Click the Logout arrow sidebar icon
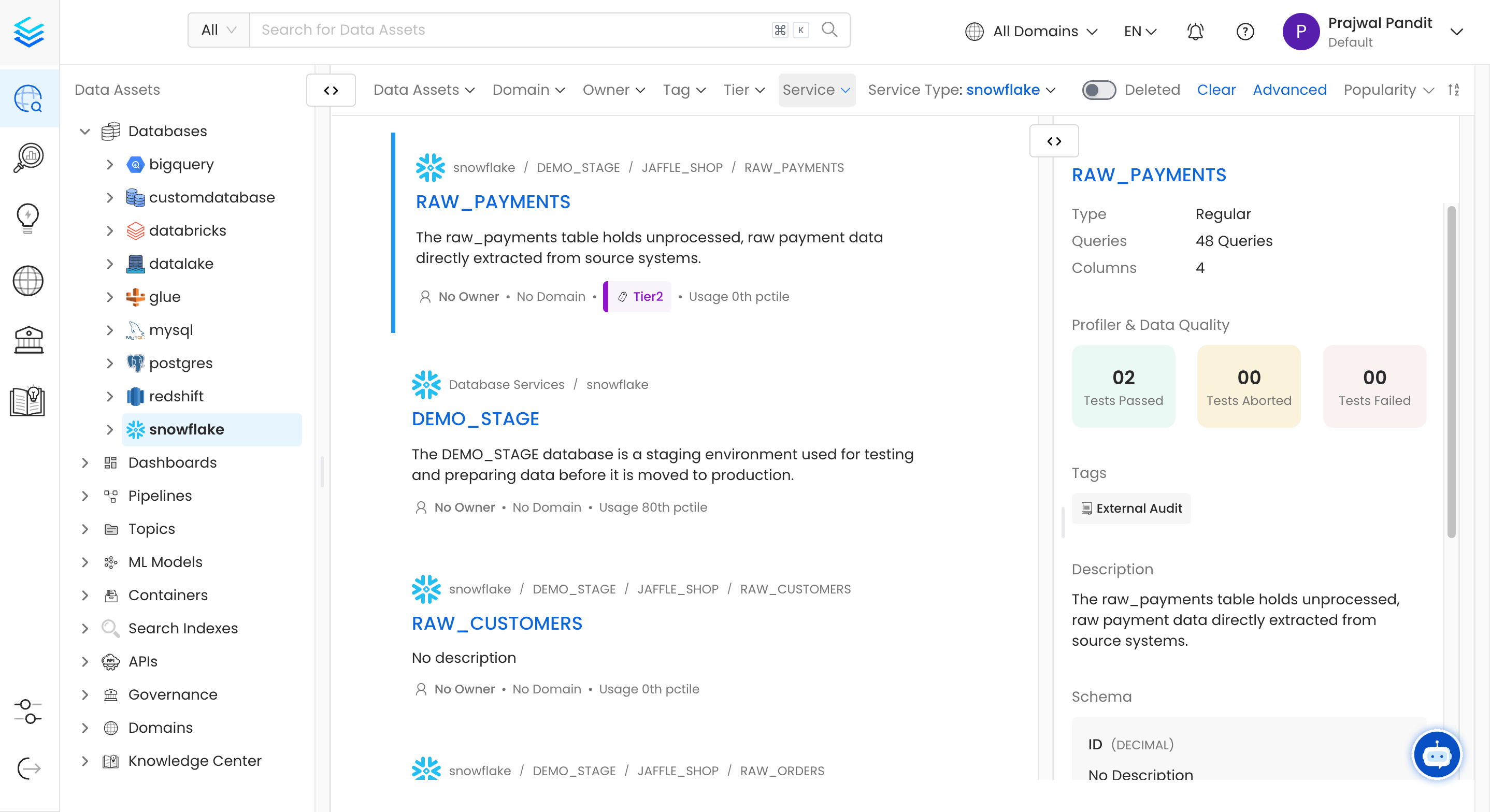Image resolution: width=1490 pixels, height=812 pixels. [x=28, y=769]
